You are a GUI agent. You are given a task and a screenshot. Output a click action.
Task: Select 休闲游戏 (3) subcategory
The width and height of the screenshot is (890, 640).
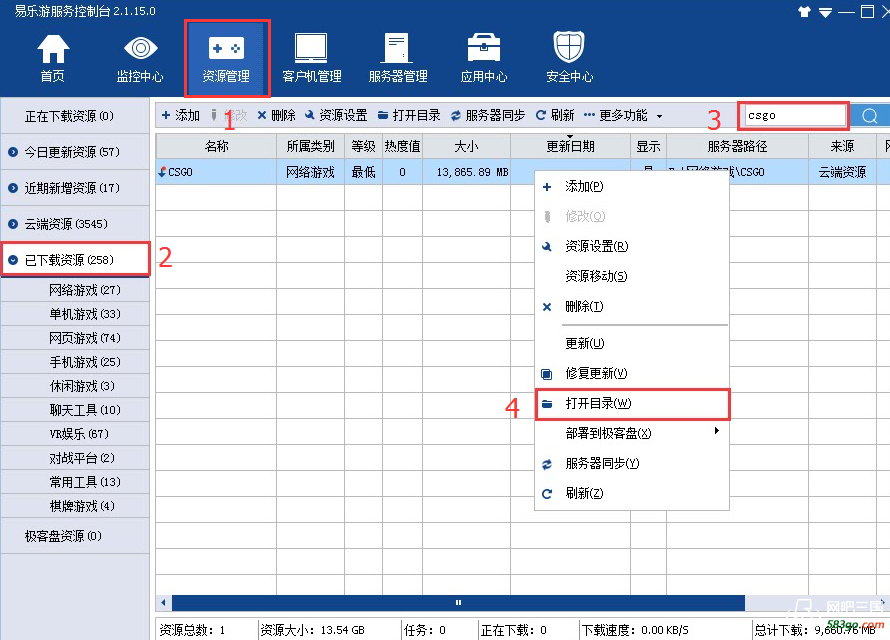(75, 386)
